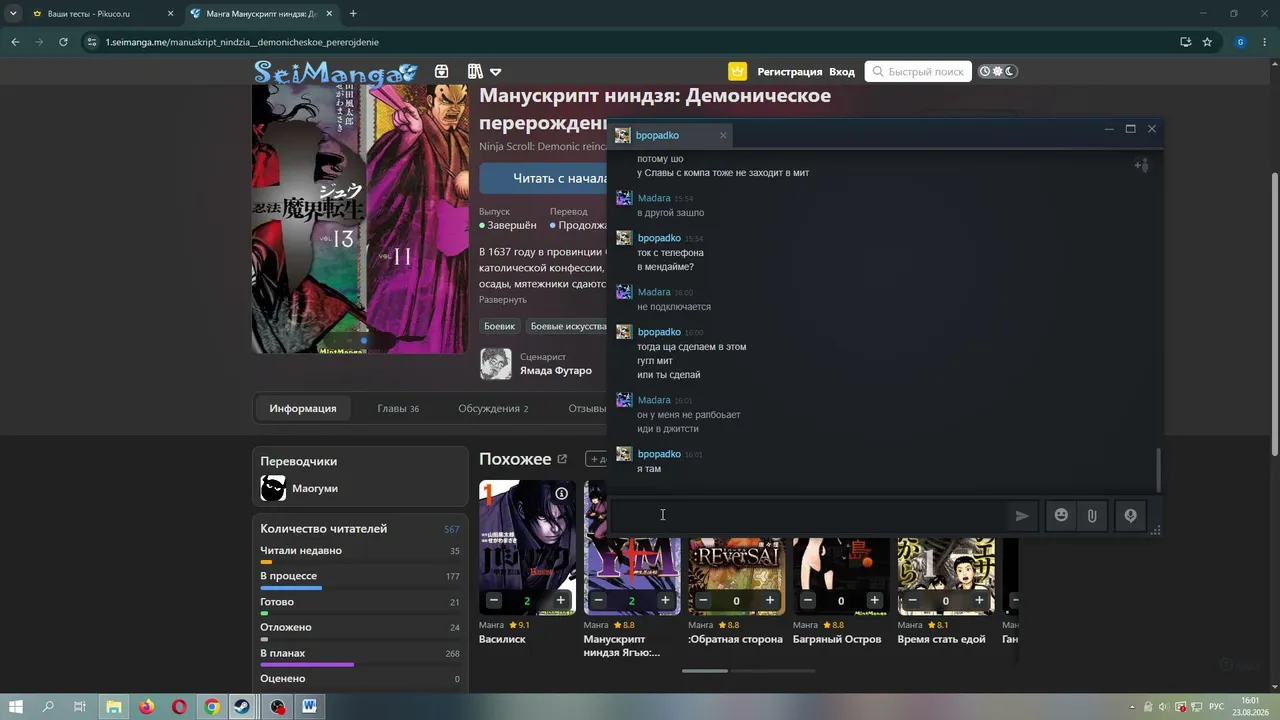Close the bpopadko chat tab
1280x720 pixels.
(723, 136)
